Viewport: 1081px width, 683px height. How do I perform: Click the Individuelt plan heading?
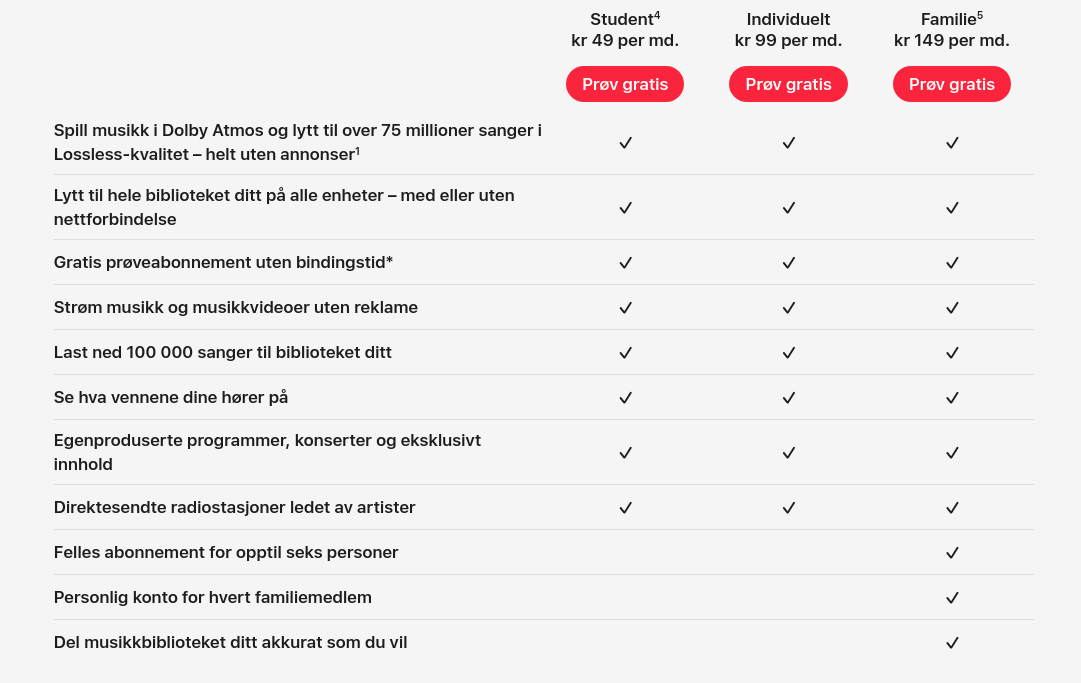[x=788, y=19]
